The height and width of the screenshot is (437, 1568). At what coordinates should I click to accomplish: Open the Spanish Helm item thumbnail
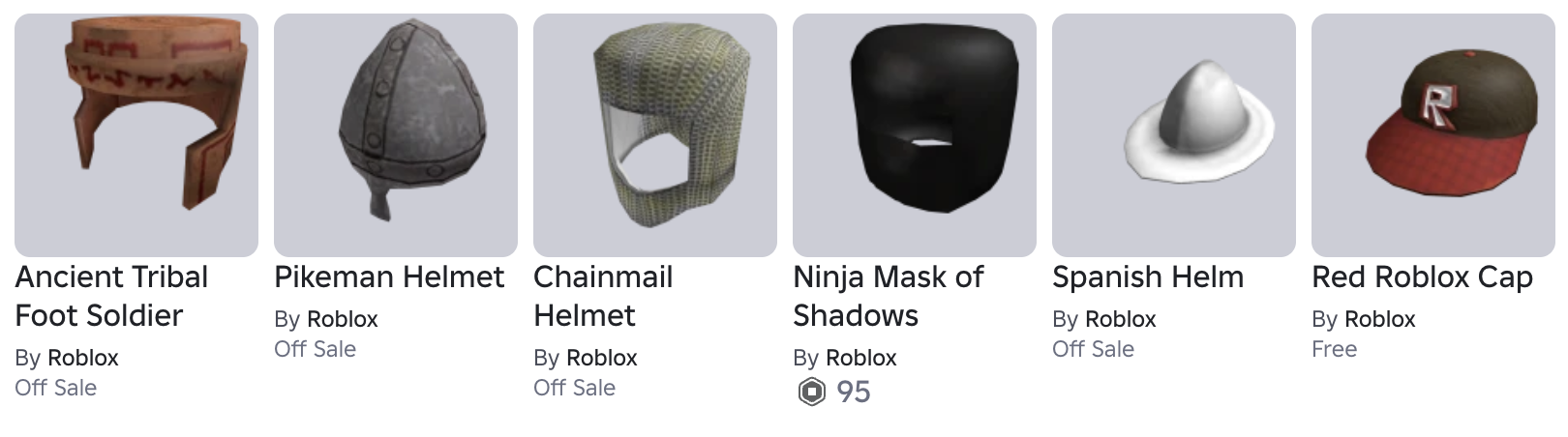1174,135
